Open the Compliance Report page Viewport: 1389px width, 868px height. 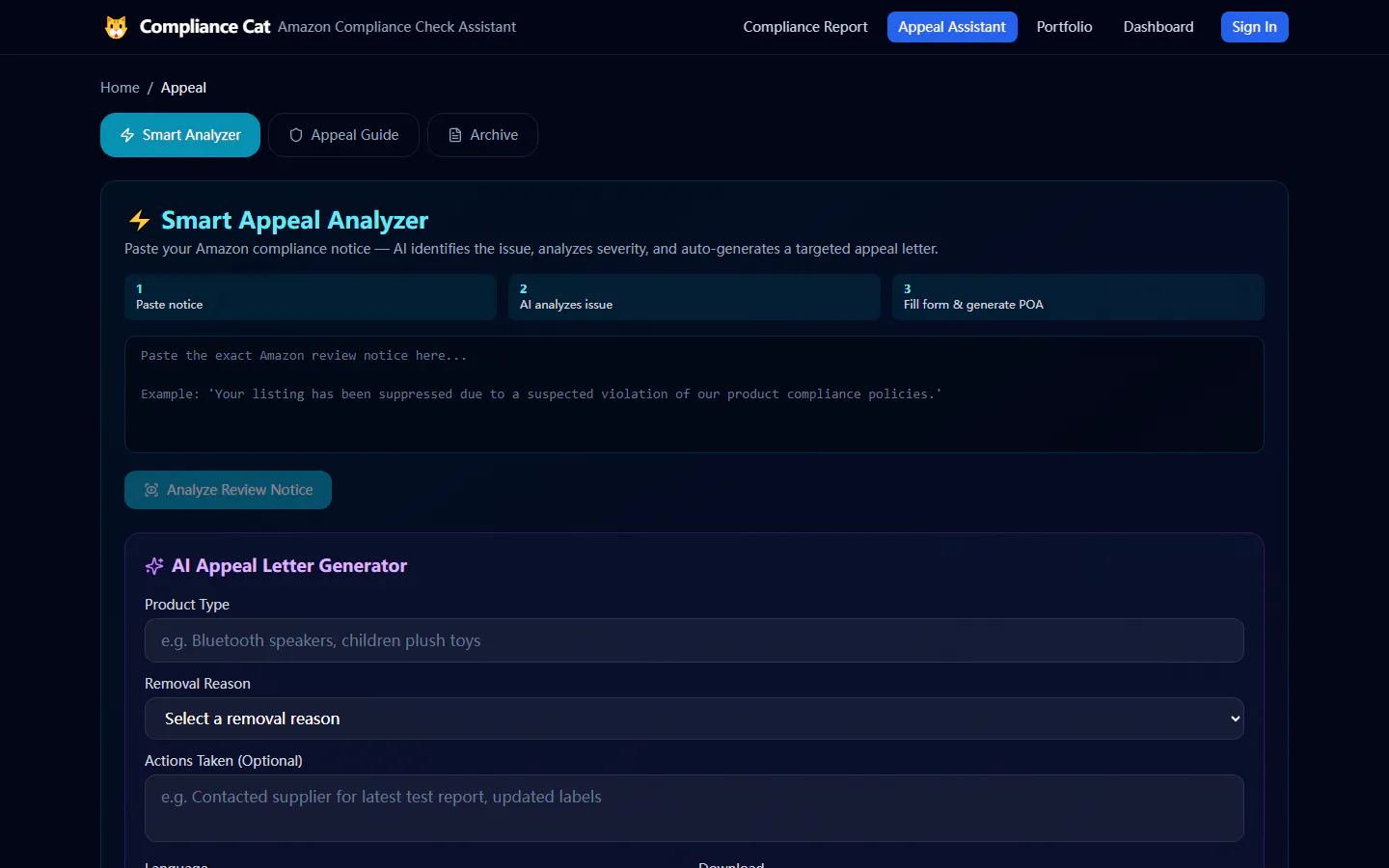click(x=805, y=27)
